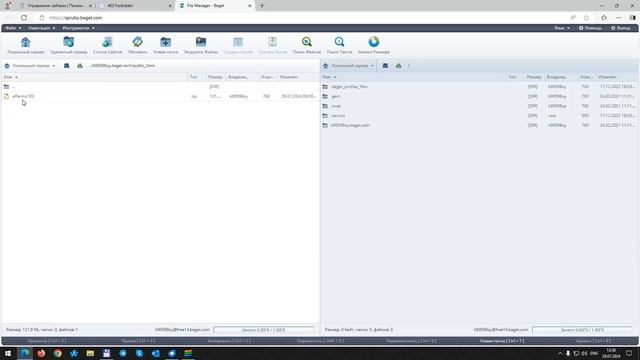
Task: Click the parent folder icon in the left panel
Action: [6, 87]
